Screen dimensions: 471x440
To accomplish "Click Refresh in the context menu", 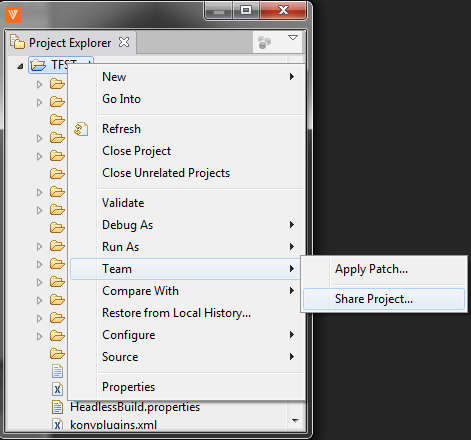I will (x=187, y=129).
